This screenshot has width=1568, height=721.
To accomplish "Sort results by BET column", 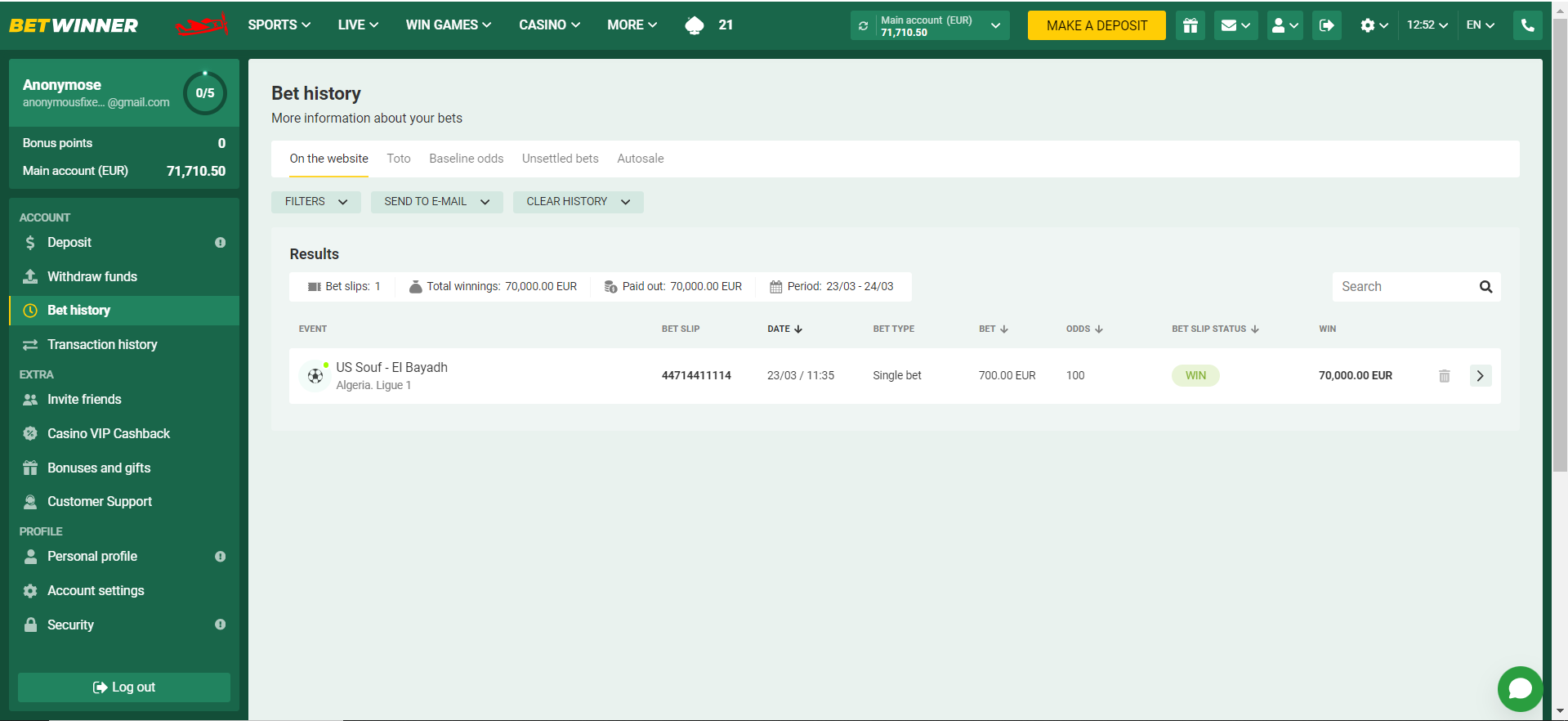I will (994, 329).
